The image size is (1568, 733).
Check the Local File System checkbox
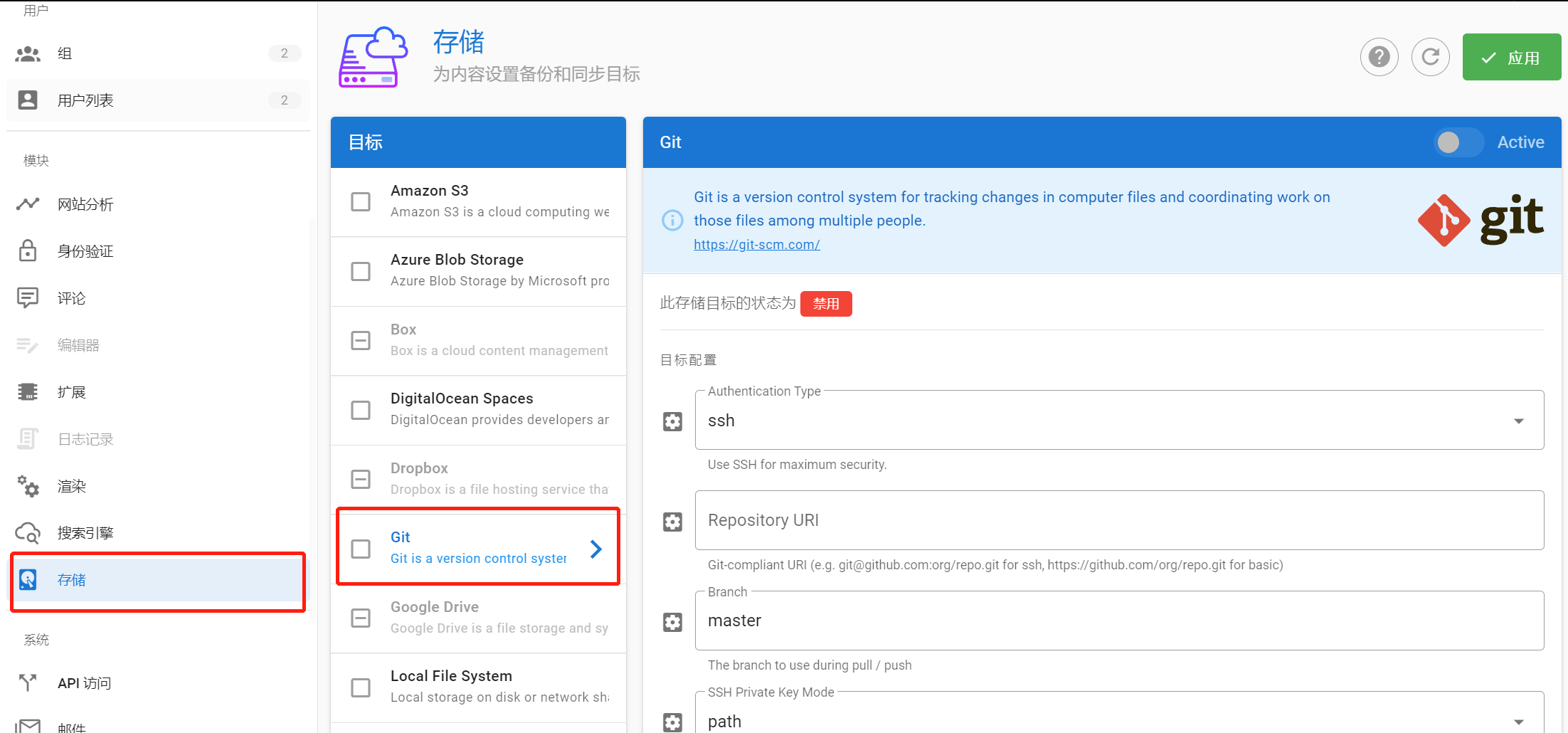coord(361,687)
